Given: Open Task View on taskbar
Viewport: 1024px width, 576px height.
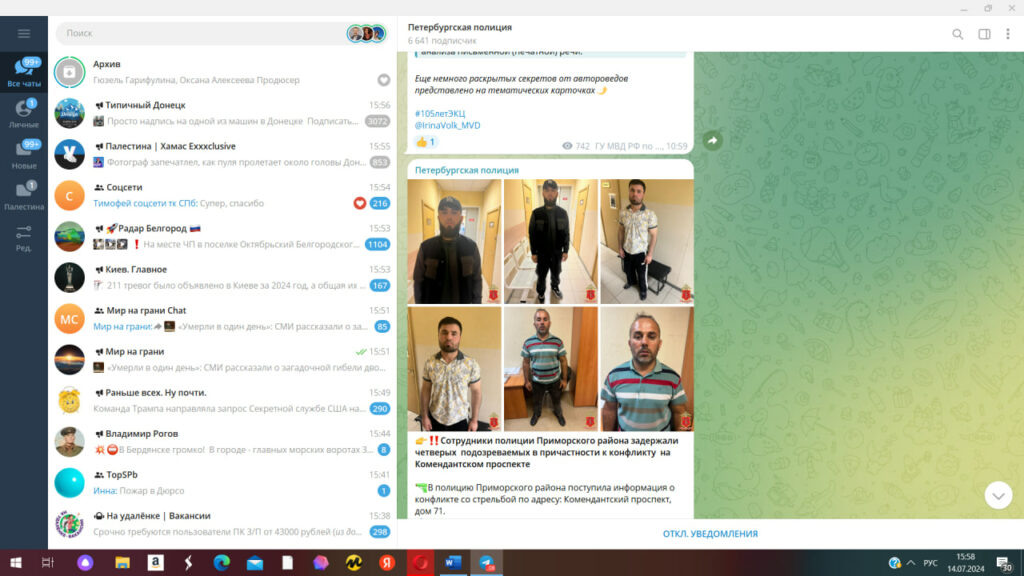Looking at the screenshot, I should [48, 563].
